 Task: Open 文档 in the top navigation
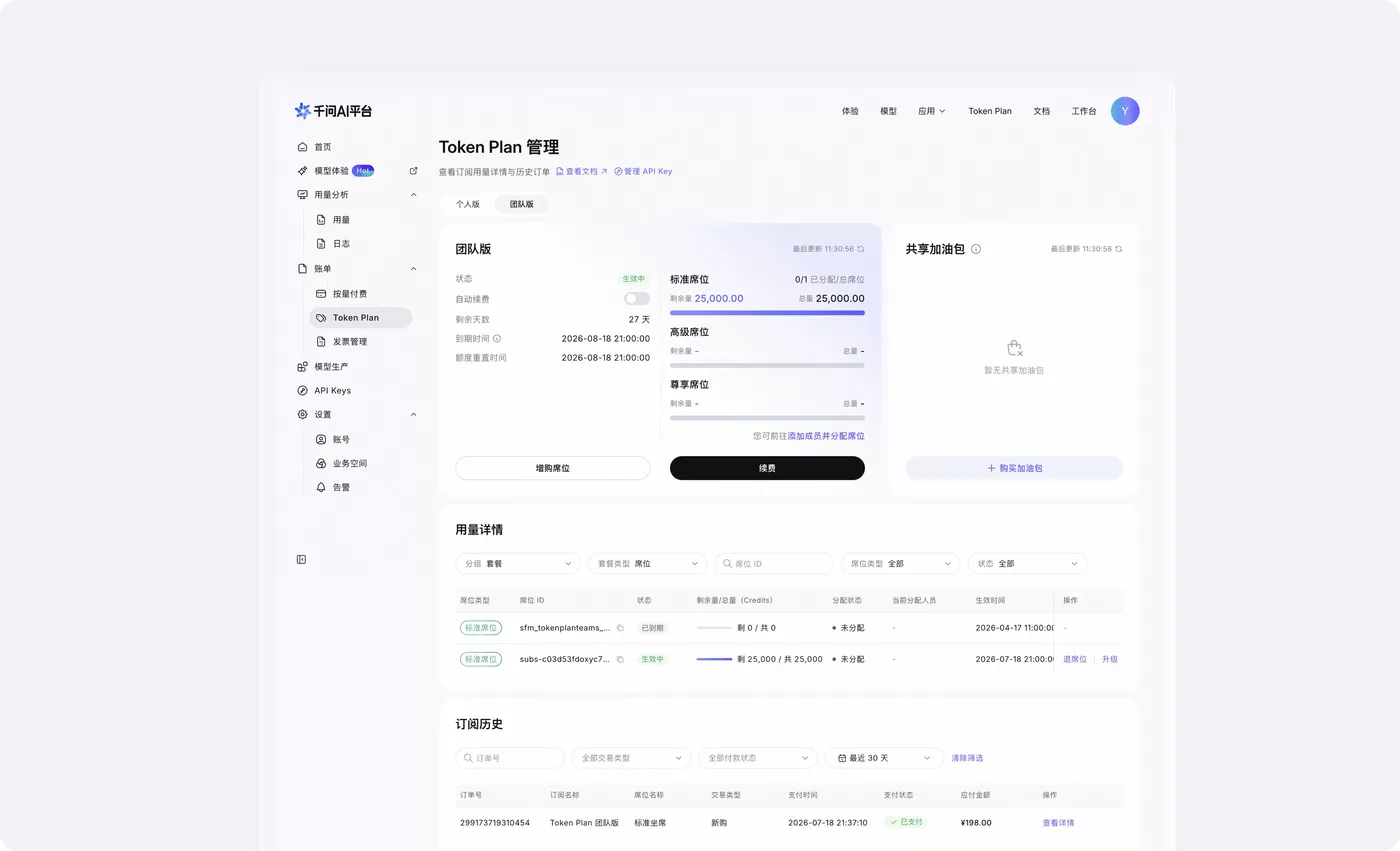coord(1042,111)
